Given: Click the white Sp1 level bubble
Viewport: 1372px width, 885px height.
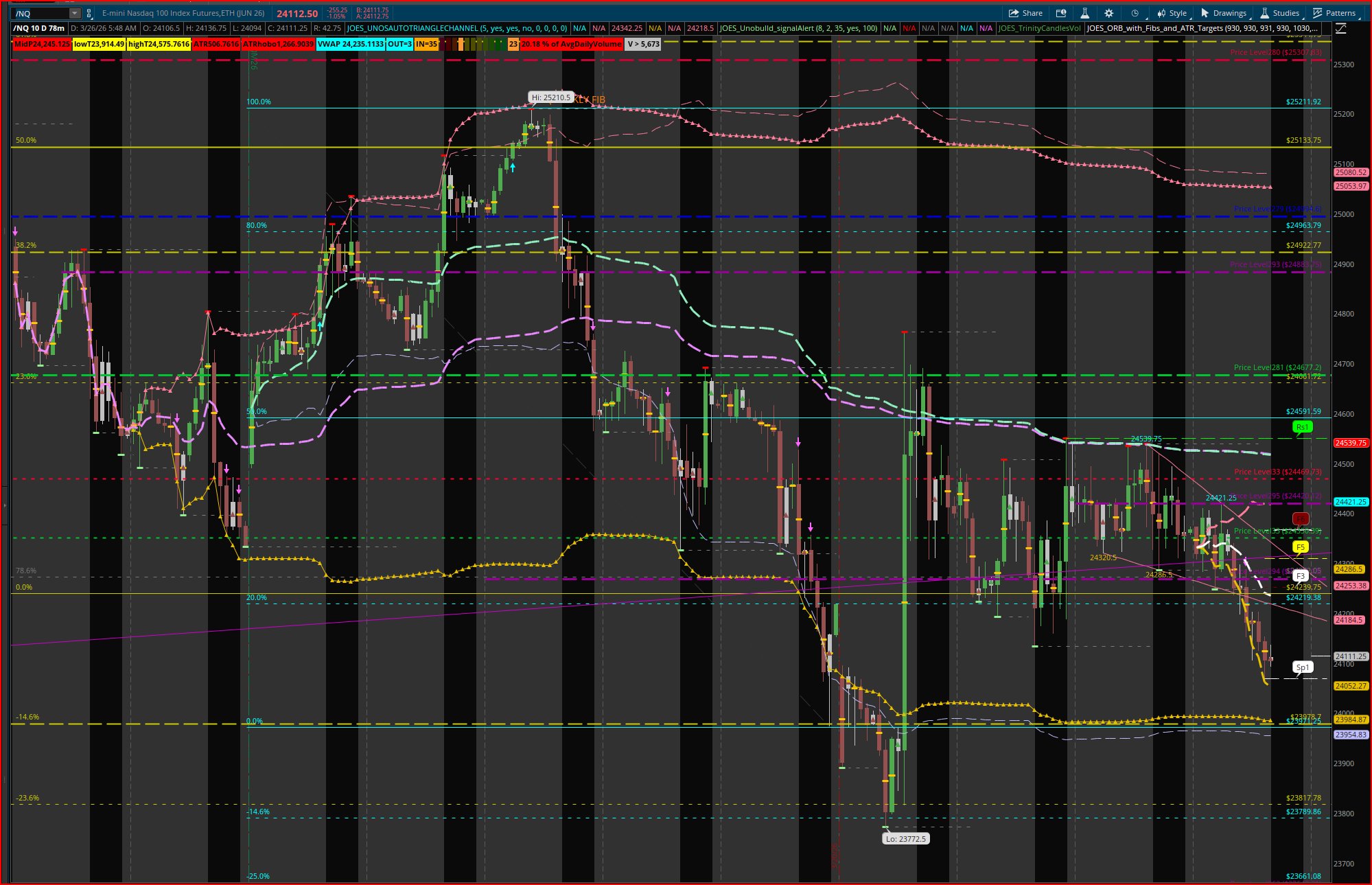Looking at the screenshot, I should coord(1302,667).
